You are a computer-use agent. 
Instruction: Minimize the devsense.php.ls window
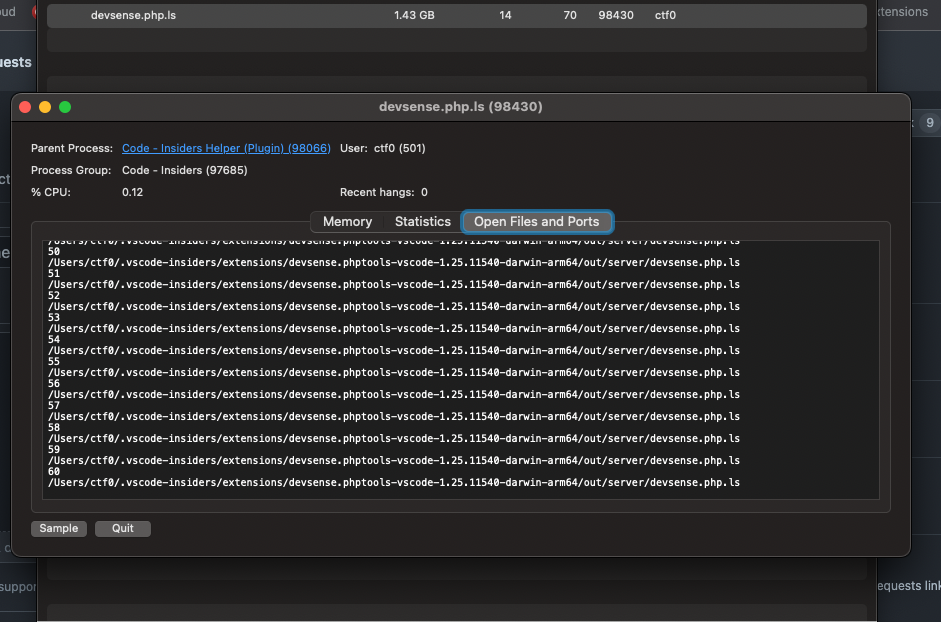tap(43, 106)
